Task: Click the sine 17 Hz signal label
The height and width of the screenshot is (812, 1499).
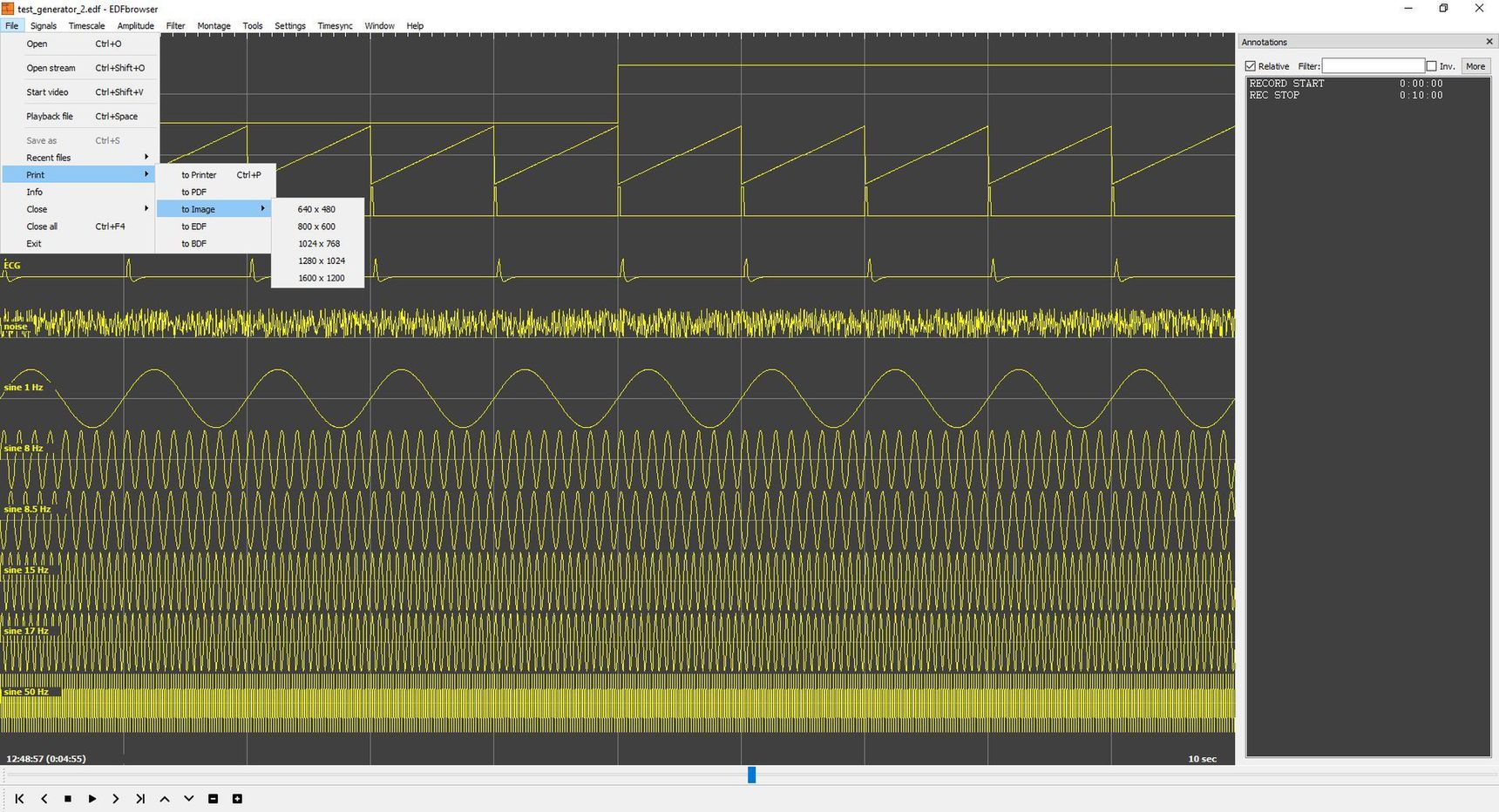Action: [26, 631]
